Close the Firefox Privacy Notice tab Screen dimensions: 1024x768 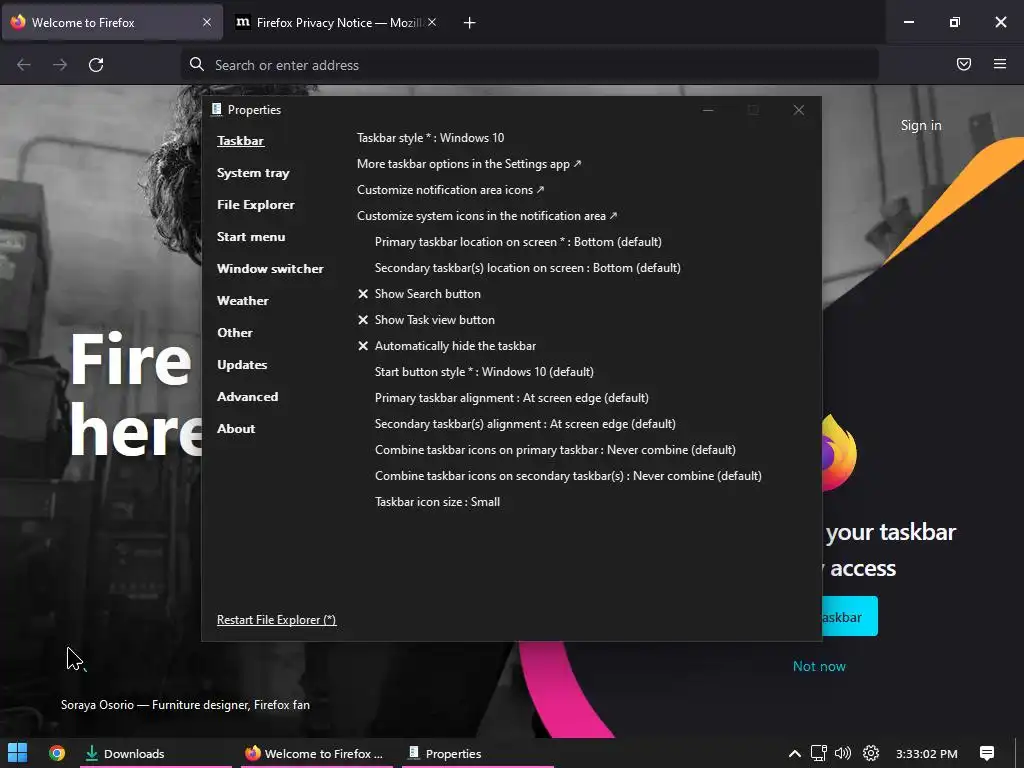point(432,22)
